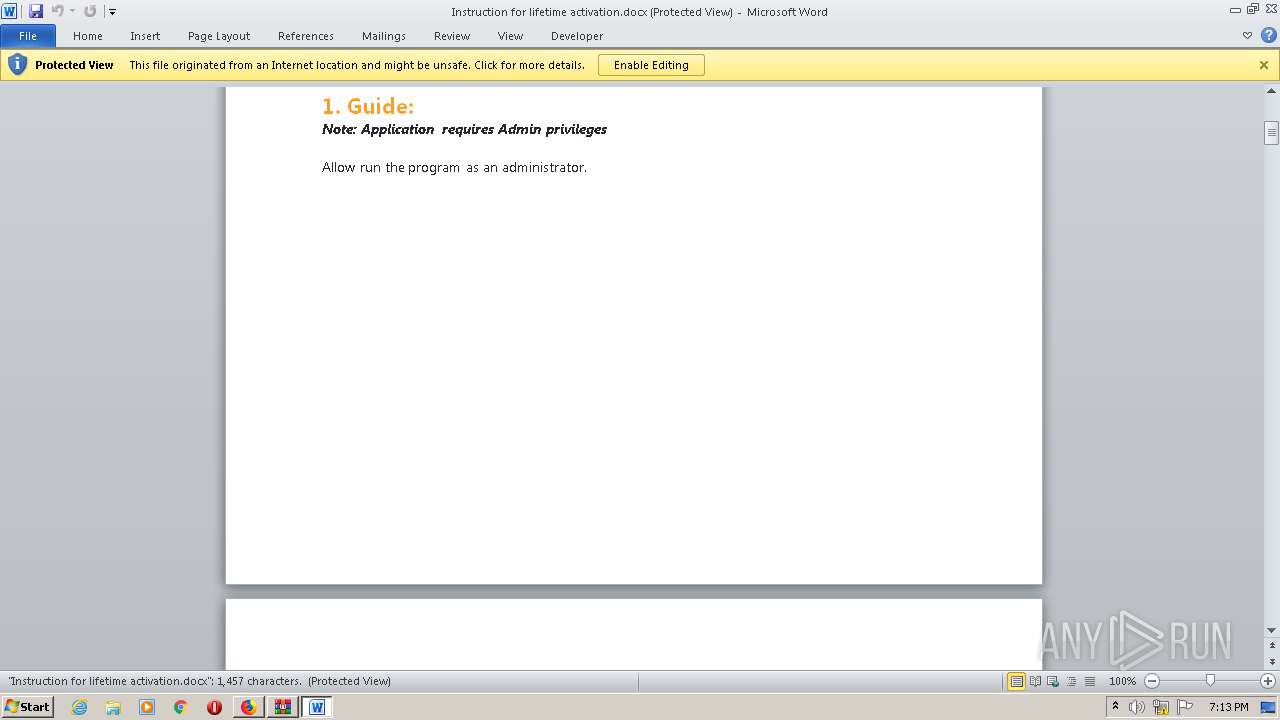
Task: Show hidden tray icons arrow
Action: pos(1116,707)
